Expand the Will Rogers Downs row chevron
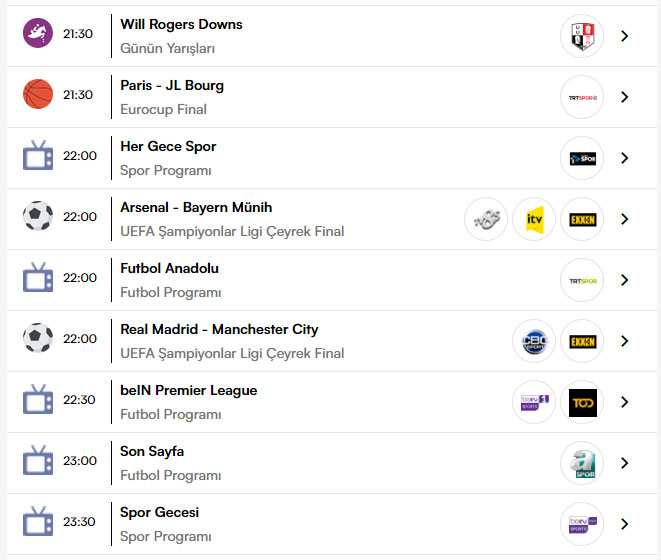 click(x=625, y=36)
